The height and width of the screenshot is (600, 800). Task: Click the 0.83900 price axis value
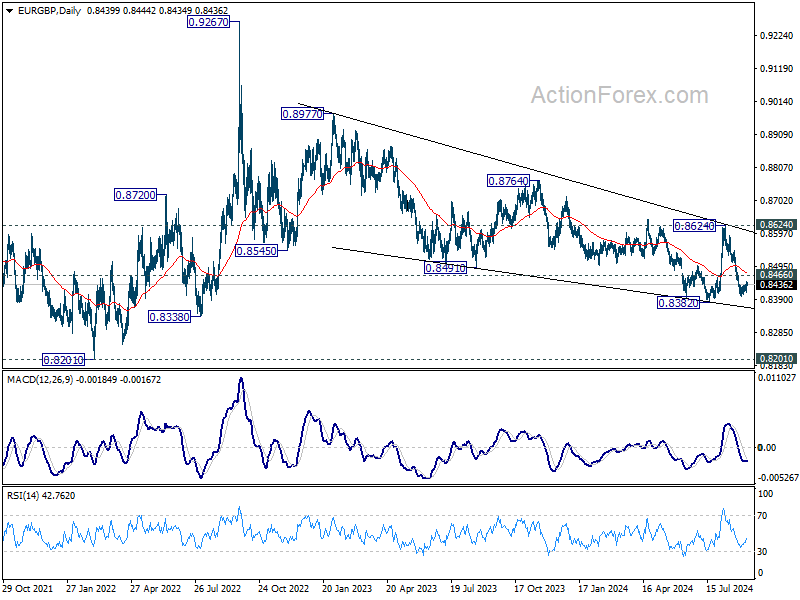click(x=777, y=299)
